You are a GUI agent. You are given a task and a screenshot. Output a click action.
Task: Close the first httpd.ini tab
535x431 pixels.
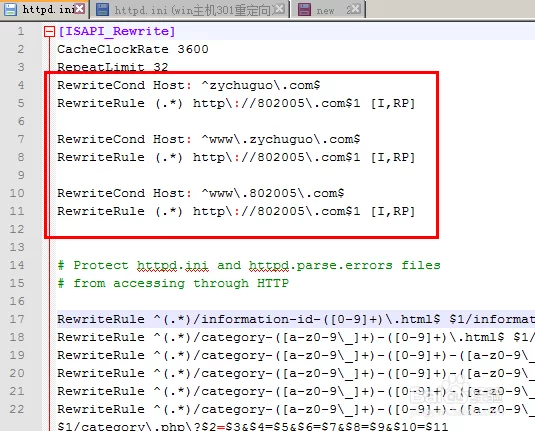80,9
